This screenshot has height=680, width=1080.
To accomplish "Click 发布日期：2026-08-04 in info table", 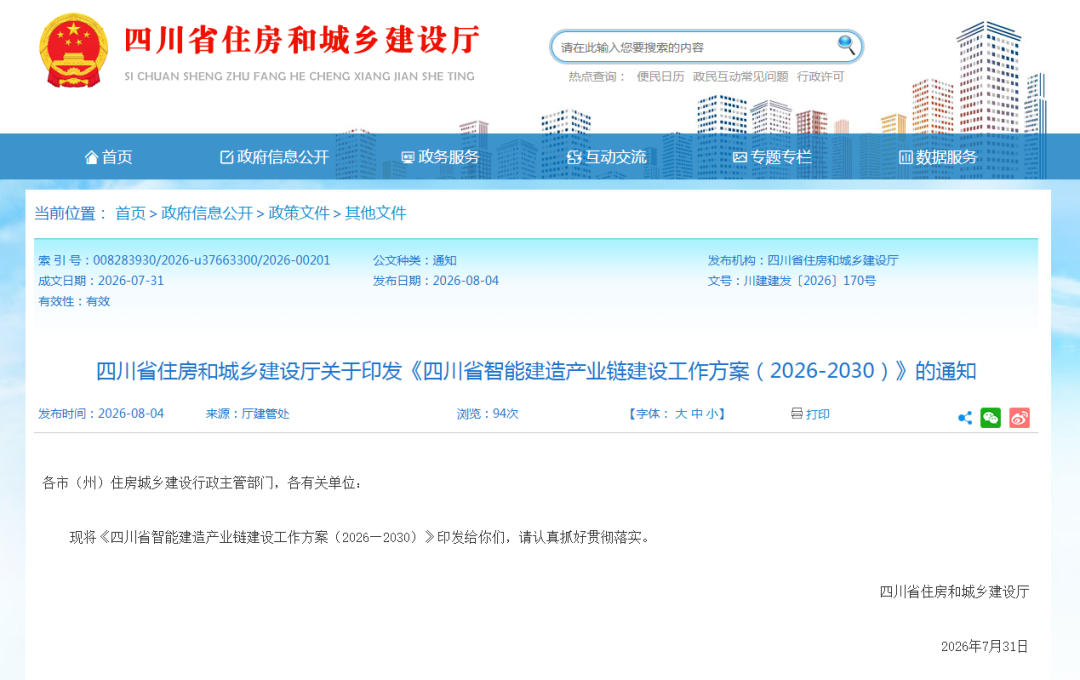I will 435,281.
